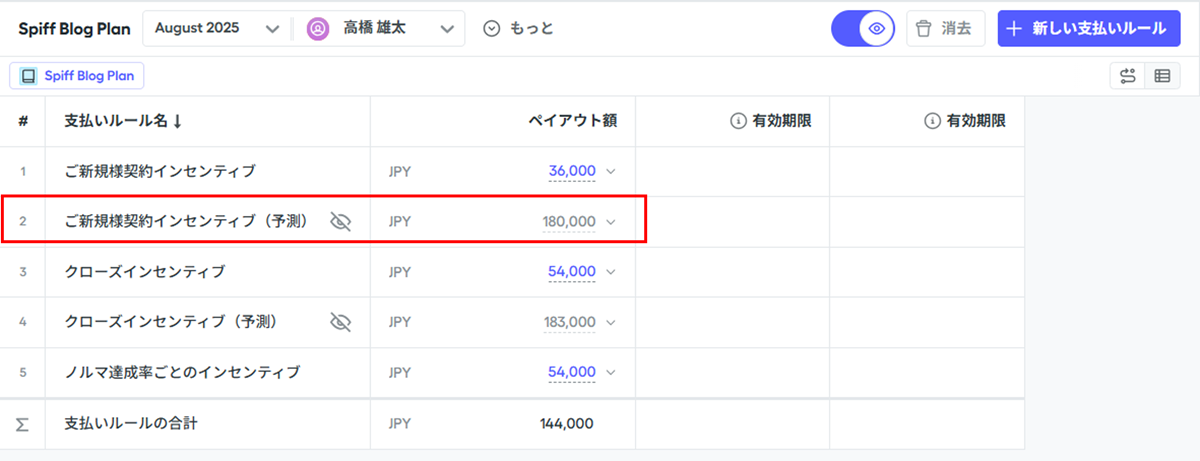Screen dimensions: 1200x461
Task: Select the Spiff Blog Plan tab chip
Action: (x=77, y=76)
